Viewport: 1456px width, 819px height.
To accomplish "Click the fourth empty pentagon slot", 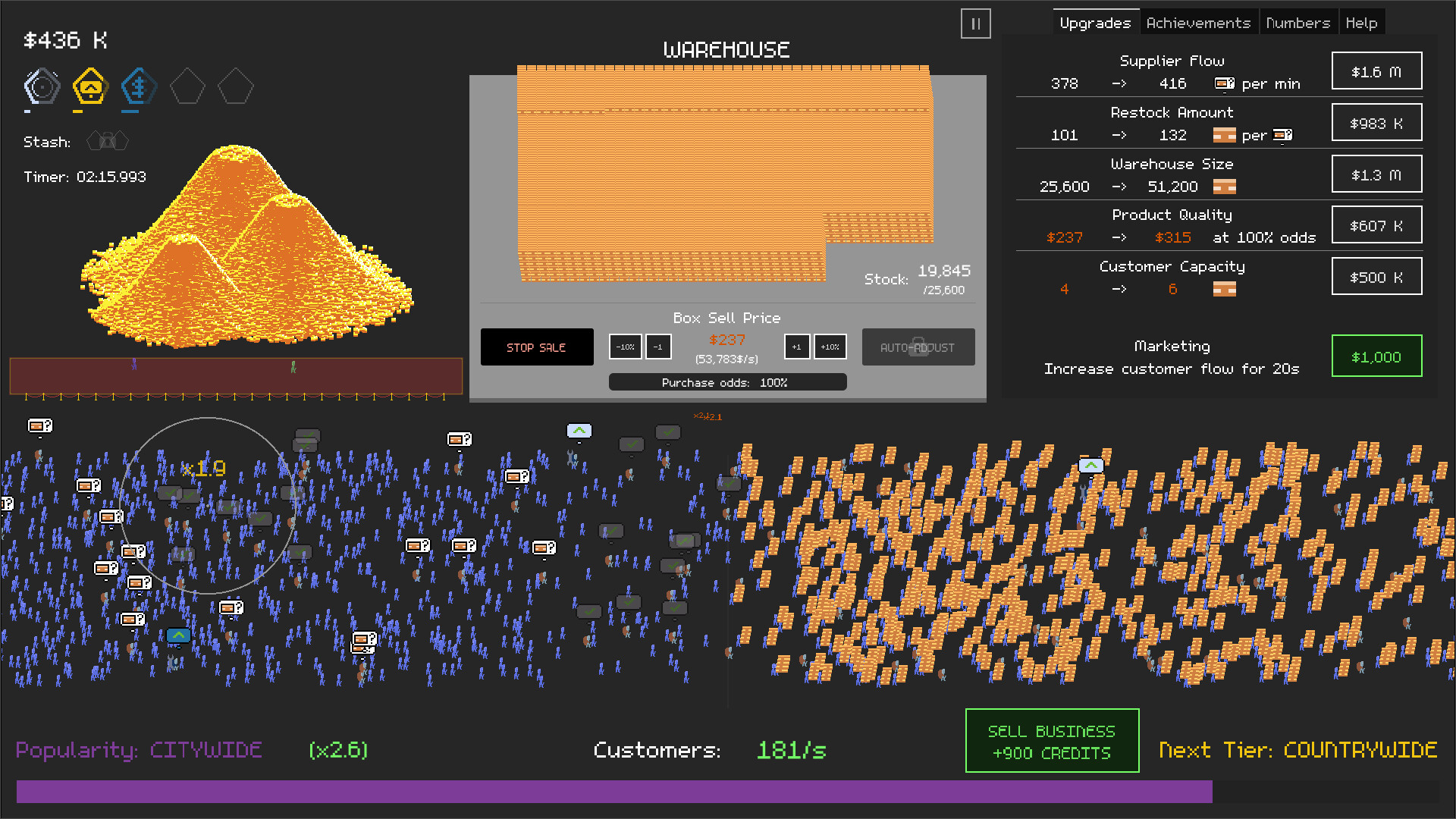I will [187, 86].
